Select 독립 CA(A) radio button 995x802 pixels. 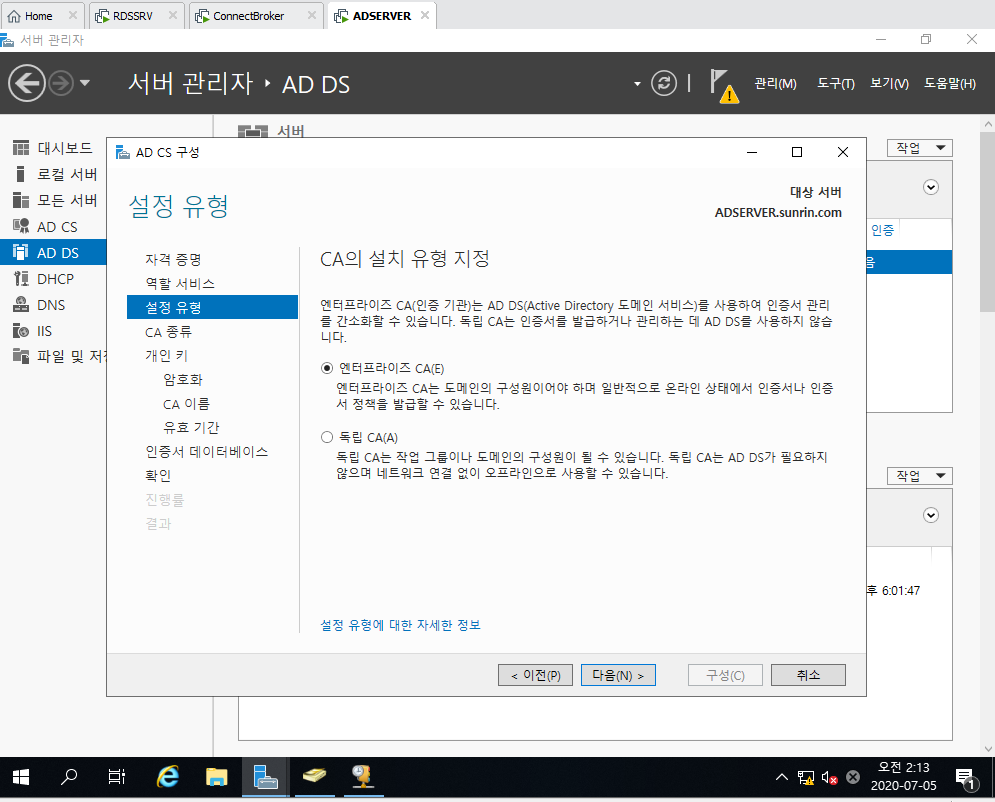coord(327,437)
